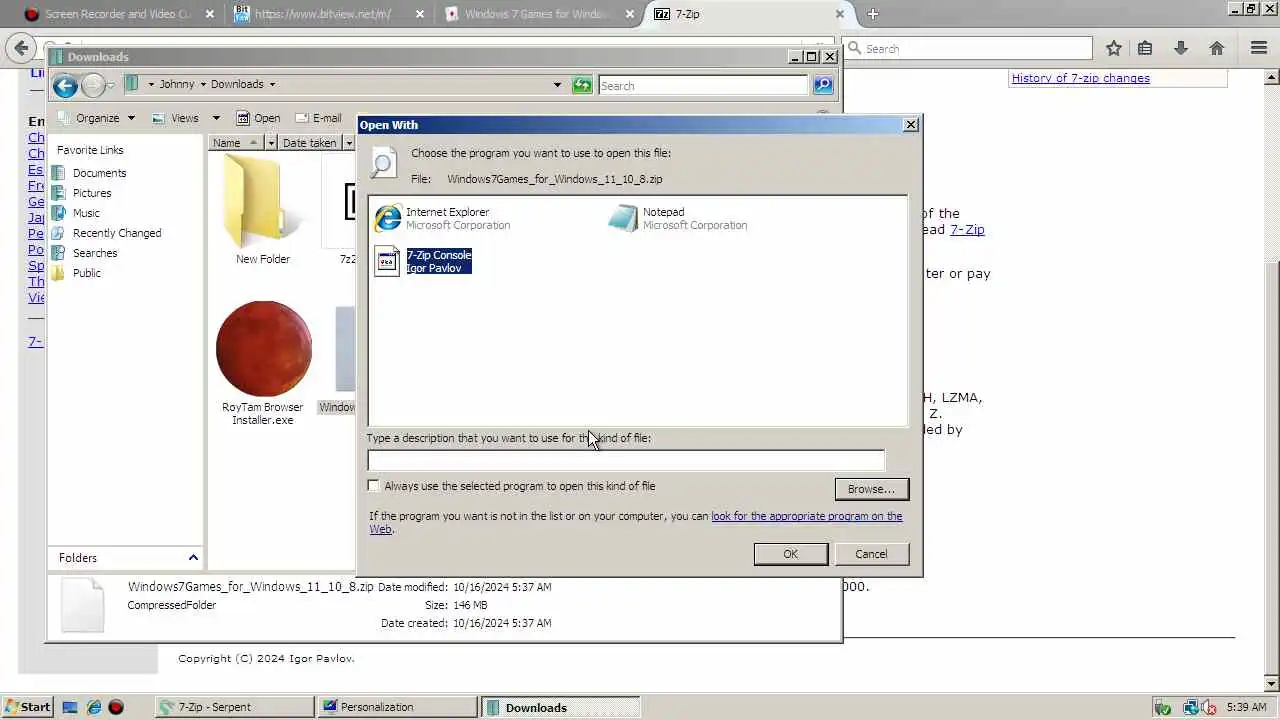Bookmark this page with the star icon
1280x720 pixels.
pyautogui.click(x=1114, y=48)
